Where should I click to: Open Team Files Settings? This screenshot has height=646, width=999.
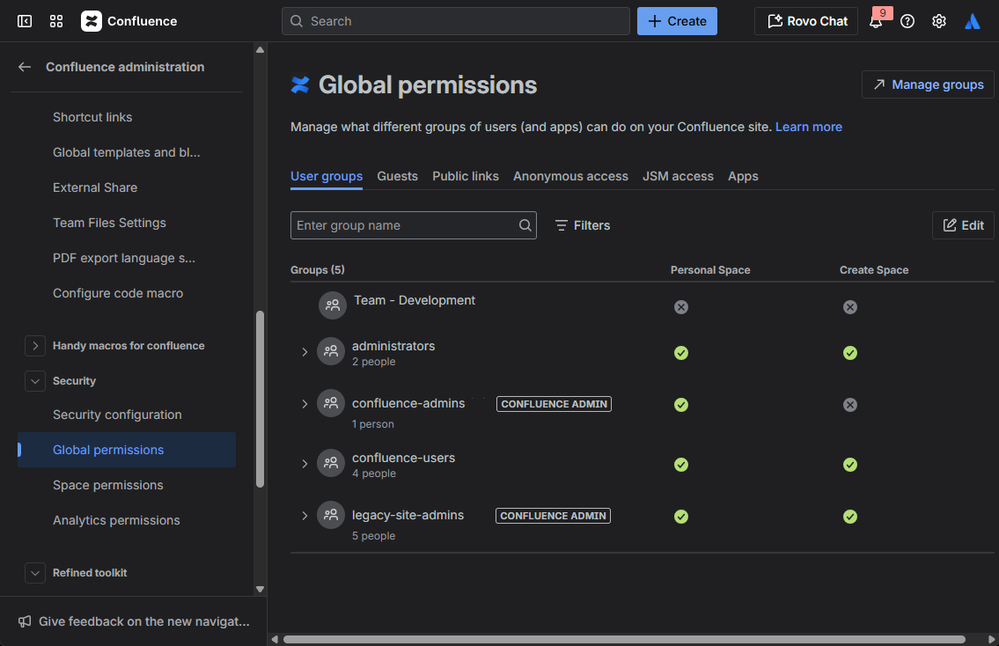point(110,223)
